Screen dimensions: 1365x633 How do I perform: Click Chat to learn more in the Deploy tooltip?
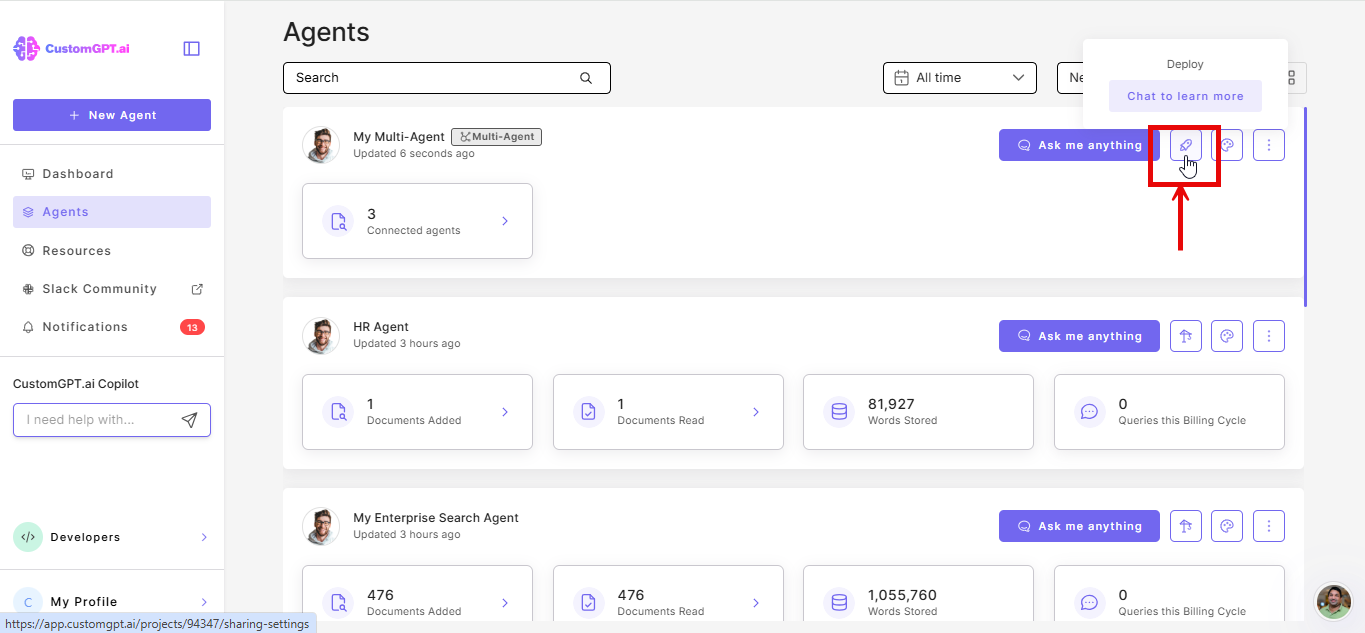tap(1185, 96)
